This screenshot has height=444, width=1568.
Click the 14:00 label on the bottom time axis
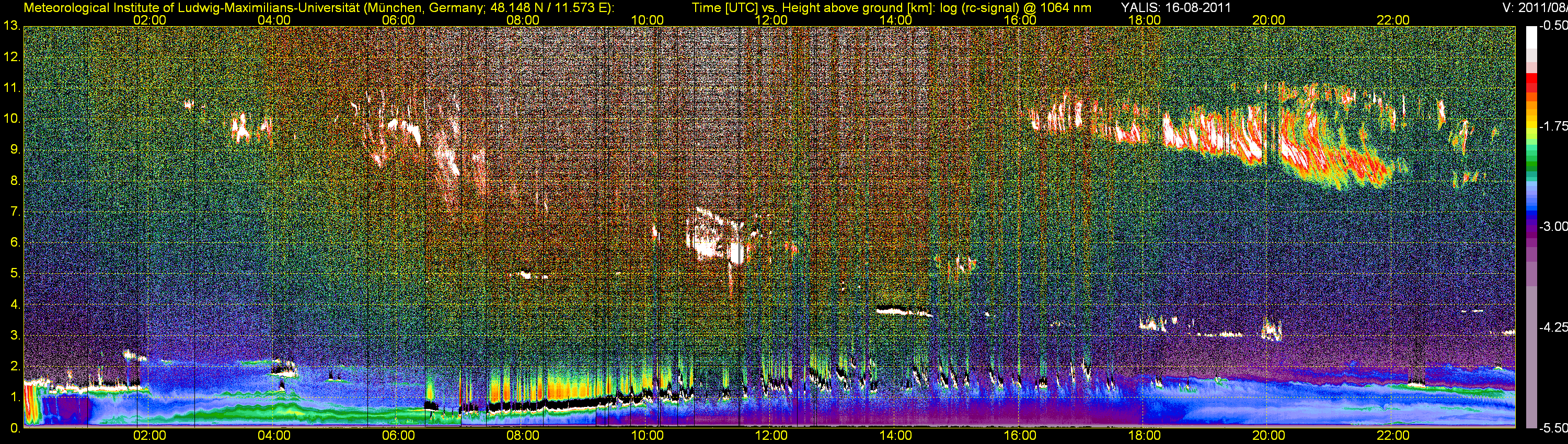(896, 436)
